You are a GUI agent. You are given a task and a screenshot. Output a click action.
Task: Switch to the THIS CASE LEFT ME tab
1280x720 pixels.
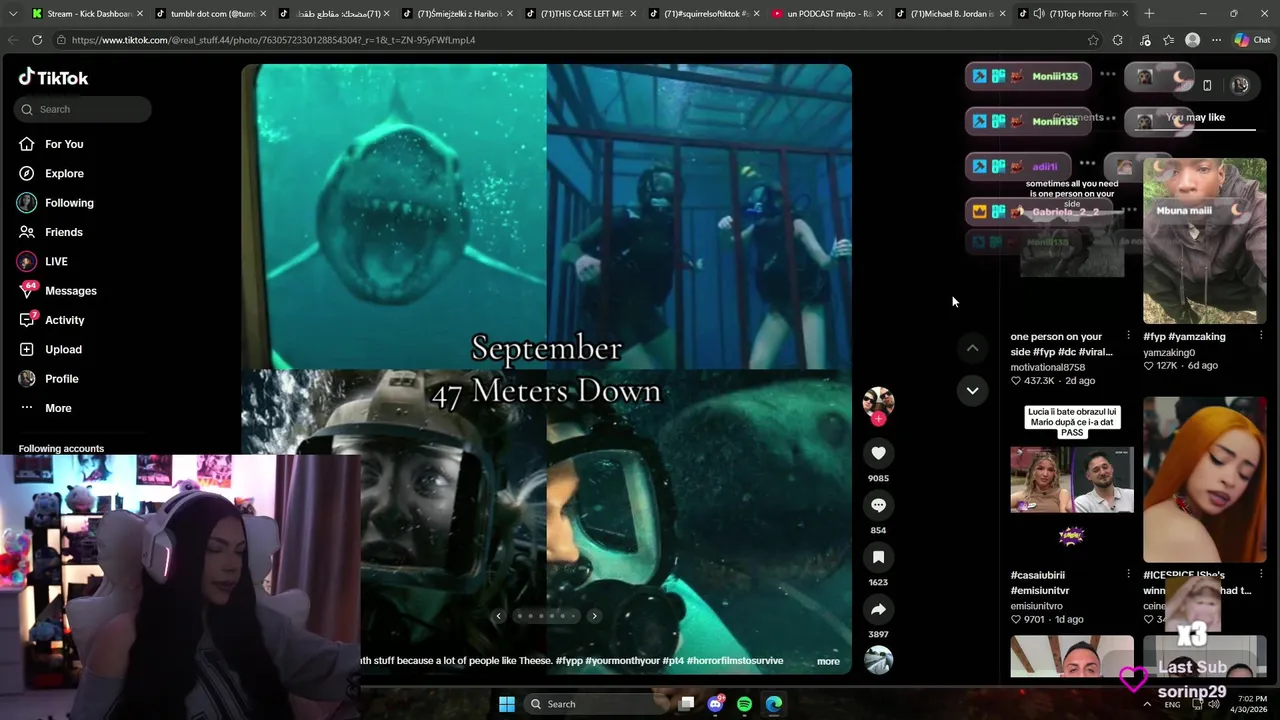pos(580,14)
